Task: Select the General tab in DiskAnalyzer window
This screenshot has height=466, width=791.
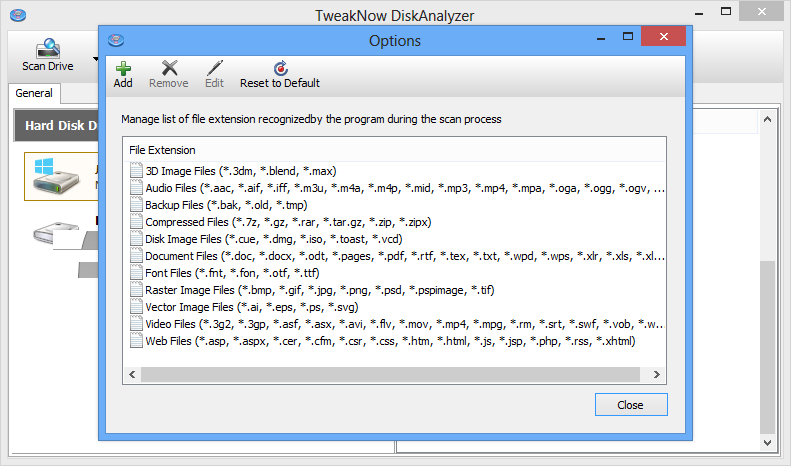Action: [x=34, y=93]
